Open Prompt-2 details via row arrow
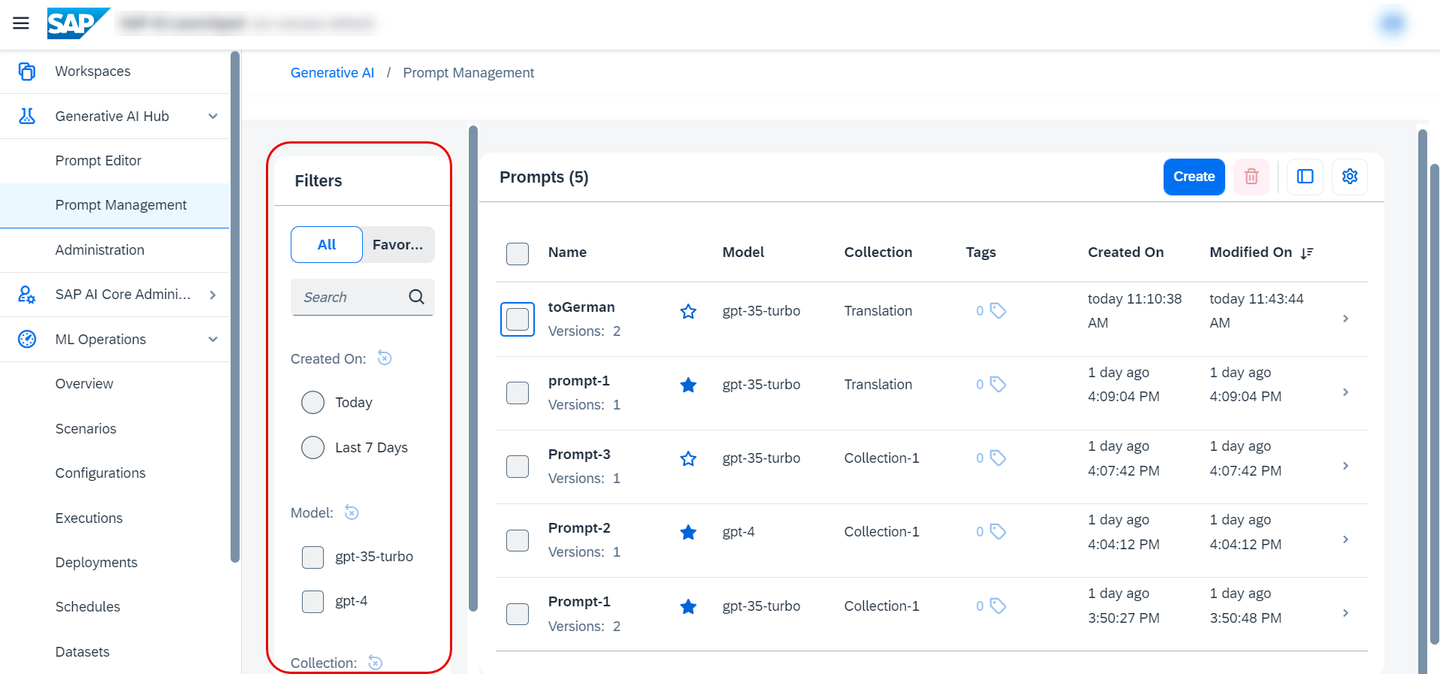 pyautogui.click(x=1346, y=540)
